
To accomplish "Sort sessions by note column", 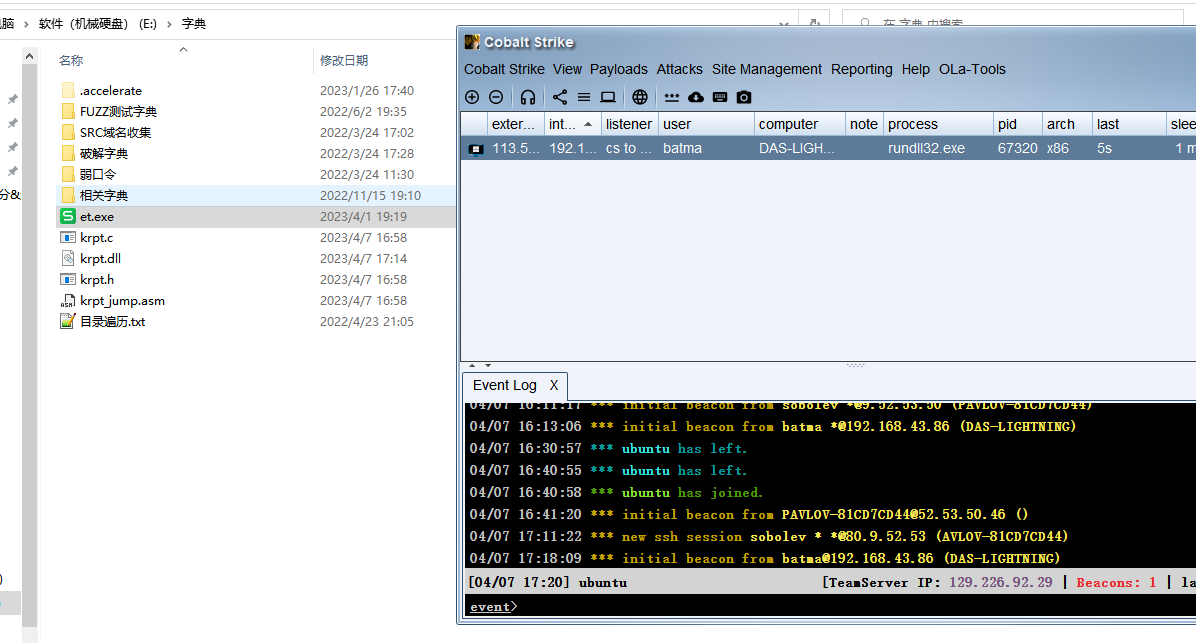I will (864, 124).
